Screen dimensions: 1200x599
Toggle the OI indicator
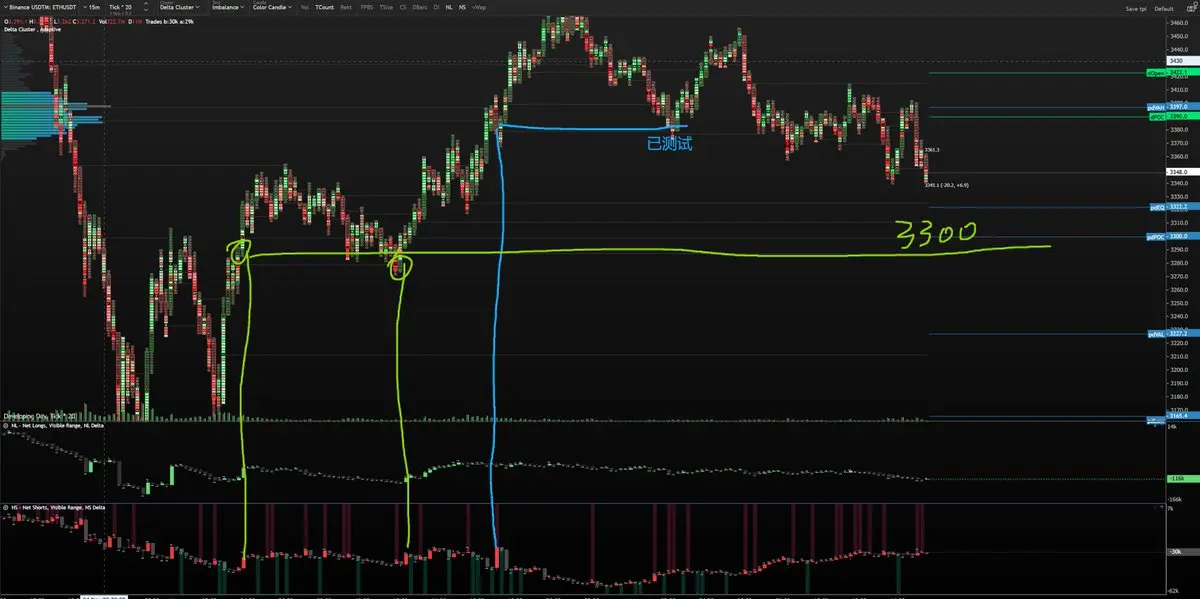[436, 7]
